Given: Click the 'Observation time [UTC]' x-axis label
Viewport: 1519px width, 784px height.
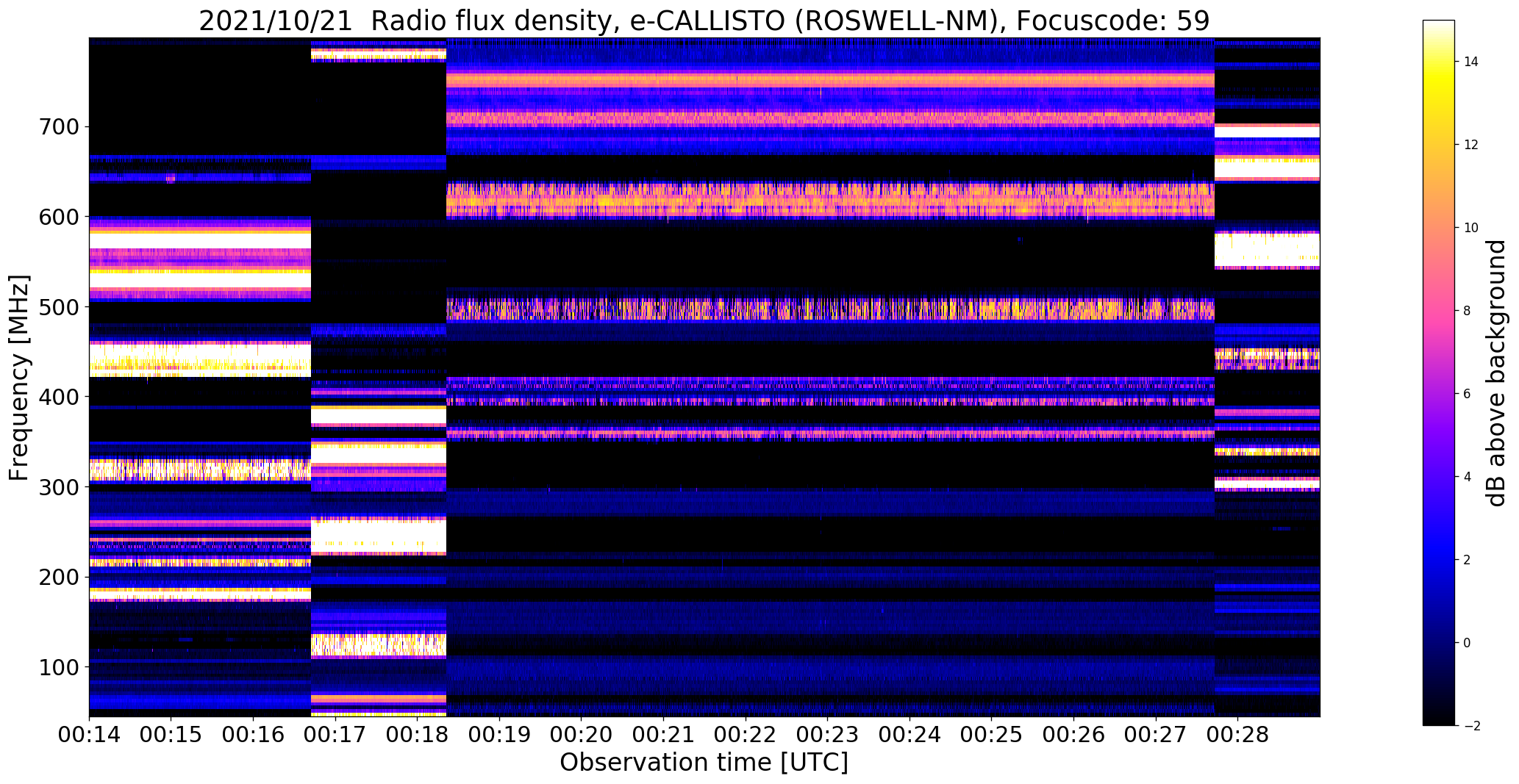Looking at the screenshot, I should (704, 763).
